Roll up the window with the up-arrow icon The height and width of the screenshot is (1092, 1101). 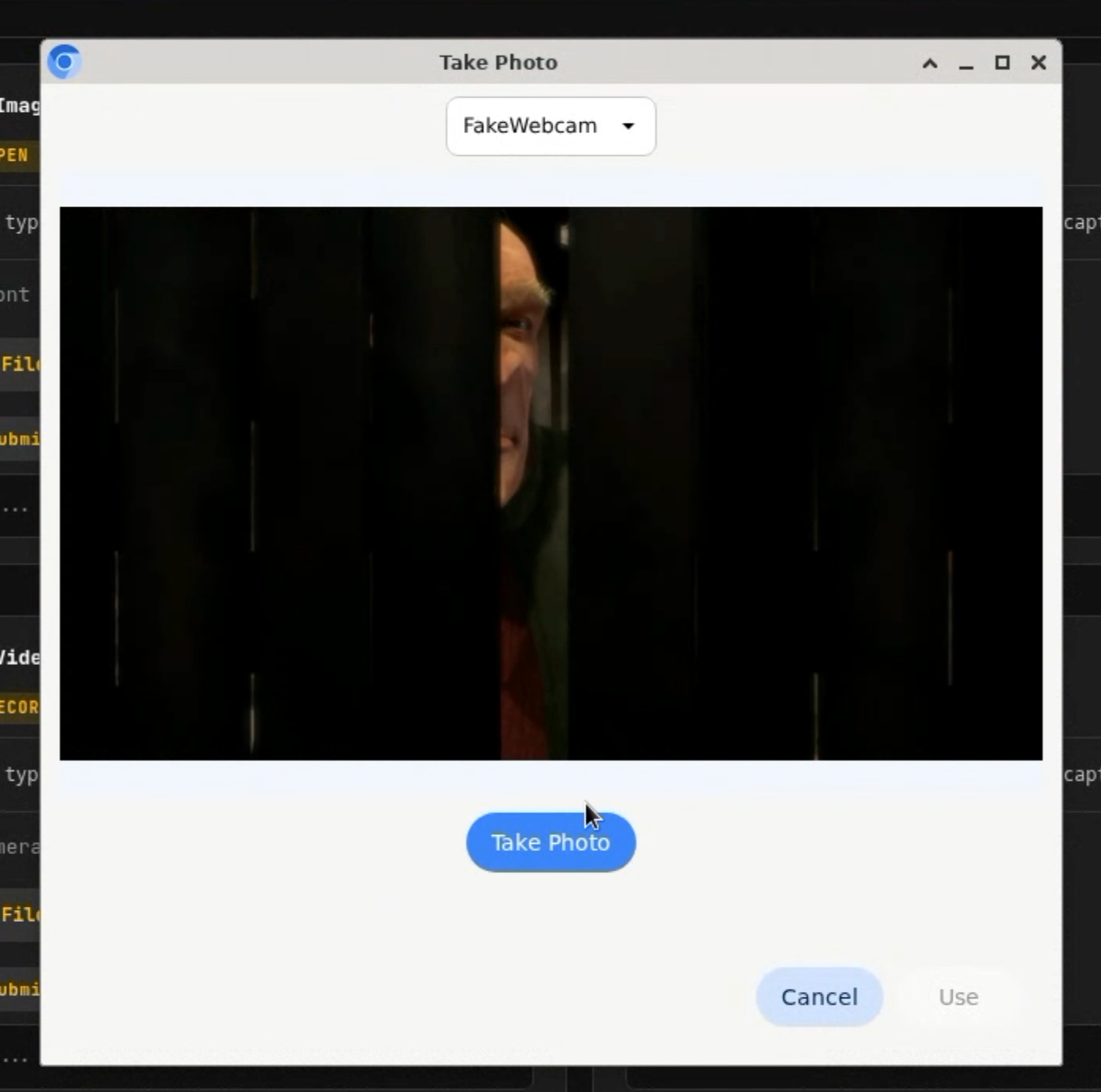click(x=930, y=63)
